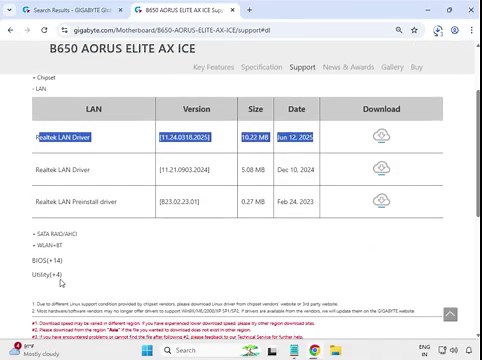The width and height of the screenshot is (482, 360).
Task: Download the Realtek LAN Driver version 11.24.0318.2025
Action: click(x=381, y=136)
